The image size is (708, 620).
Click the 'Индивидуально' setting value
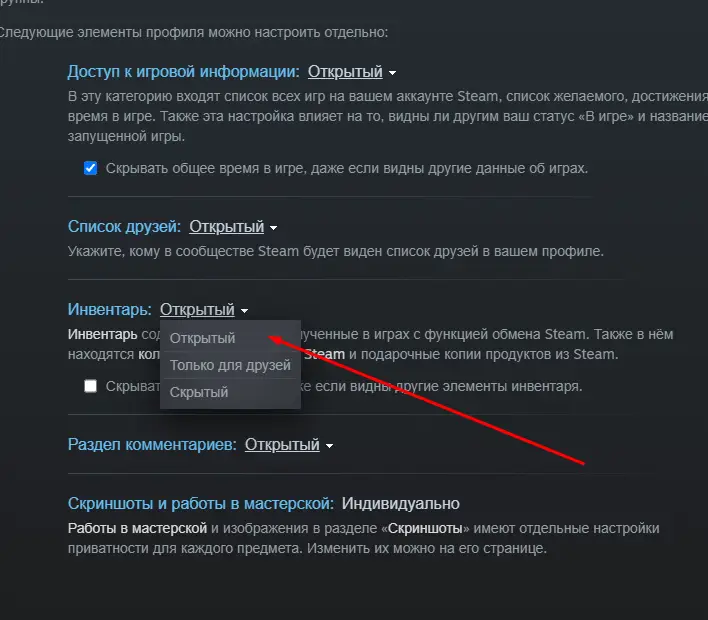(x=401, y=503)
